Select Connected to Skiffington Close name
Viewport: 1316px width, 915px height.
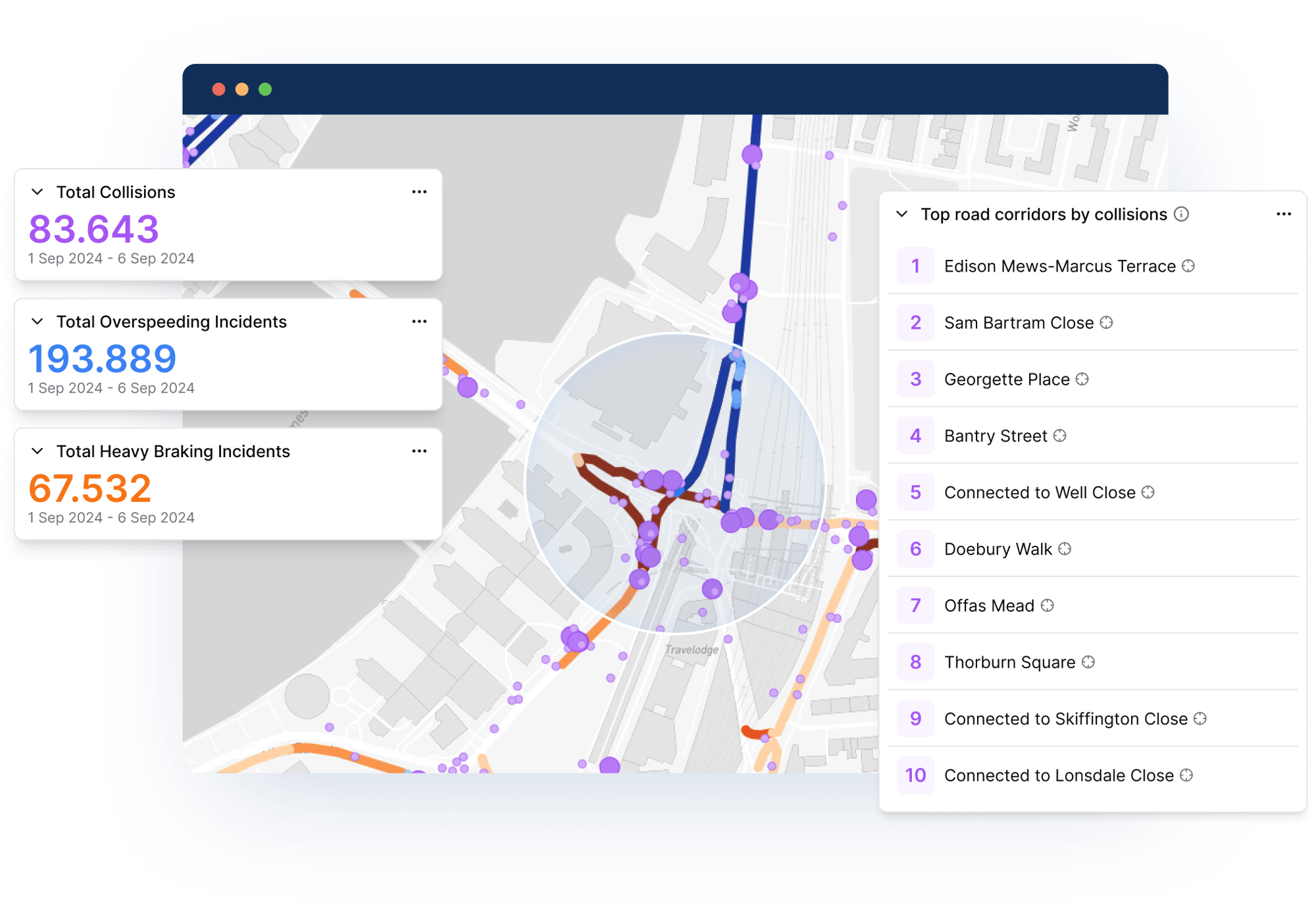point(1066,719)
